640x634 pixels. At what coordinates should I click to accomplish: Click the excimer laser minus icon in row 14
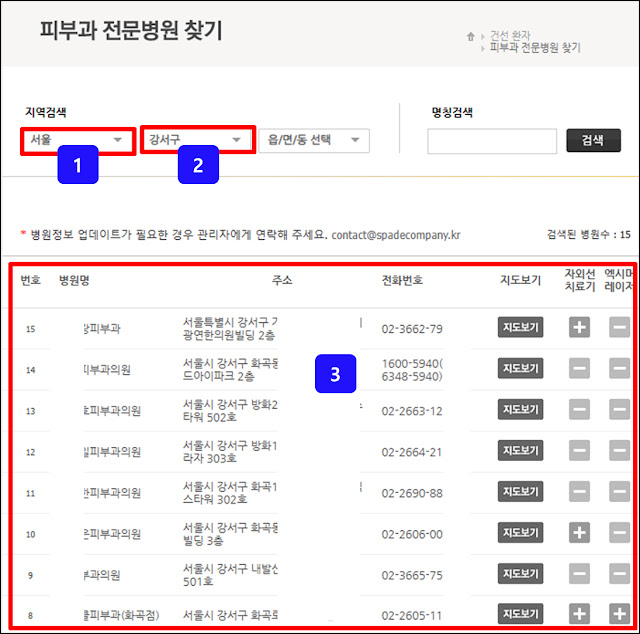[x=619, y=368]
